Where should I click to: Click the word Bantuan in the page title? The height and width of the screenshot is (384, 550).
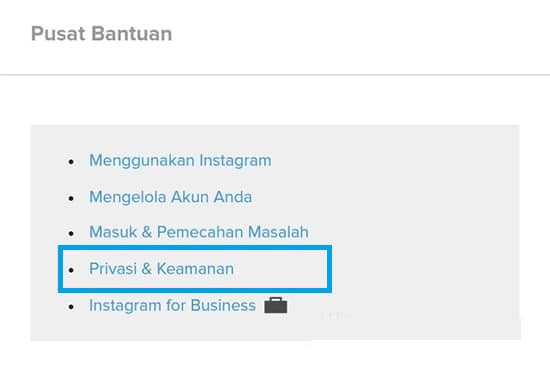click(132, 34)
